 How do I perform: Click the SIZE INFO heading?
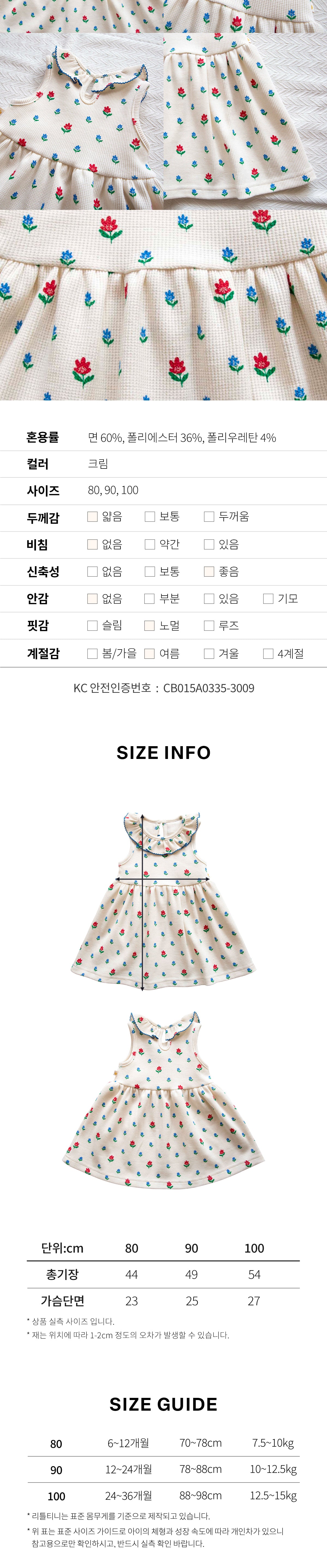(164, 753)
